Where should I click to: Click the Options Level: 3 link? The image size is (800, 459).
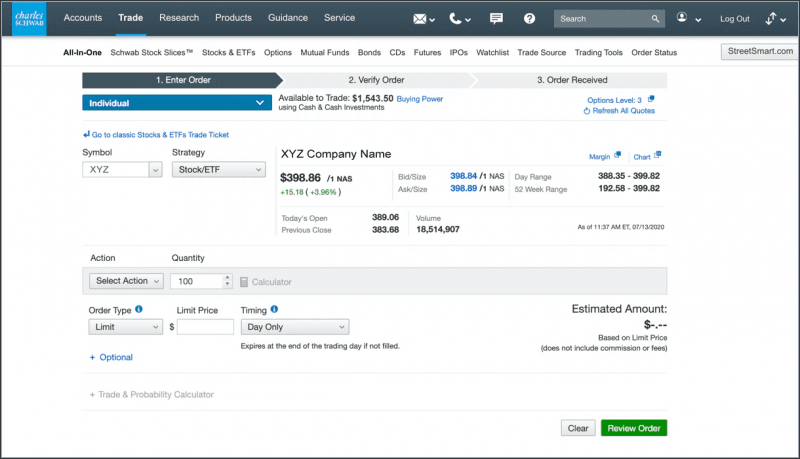coord(614,100)
